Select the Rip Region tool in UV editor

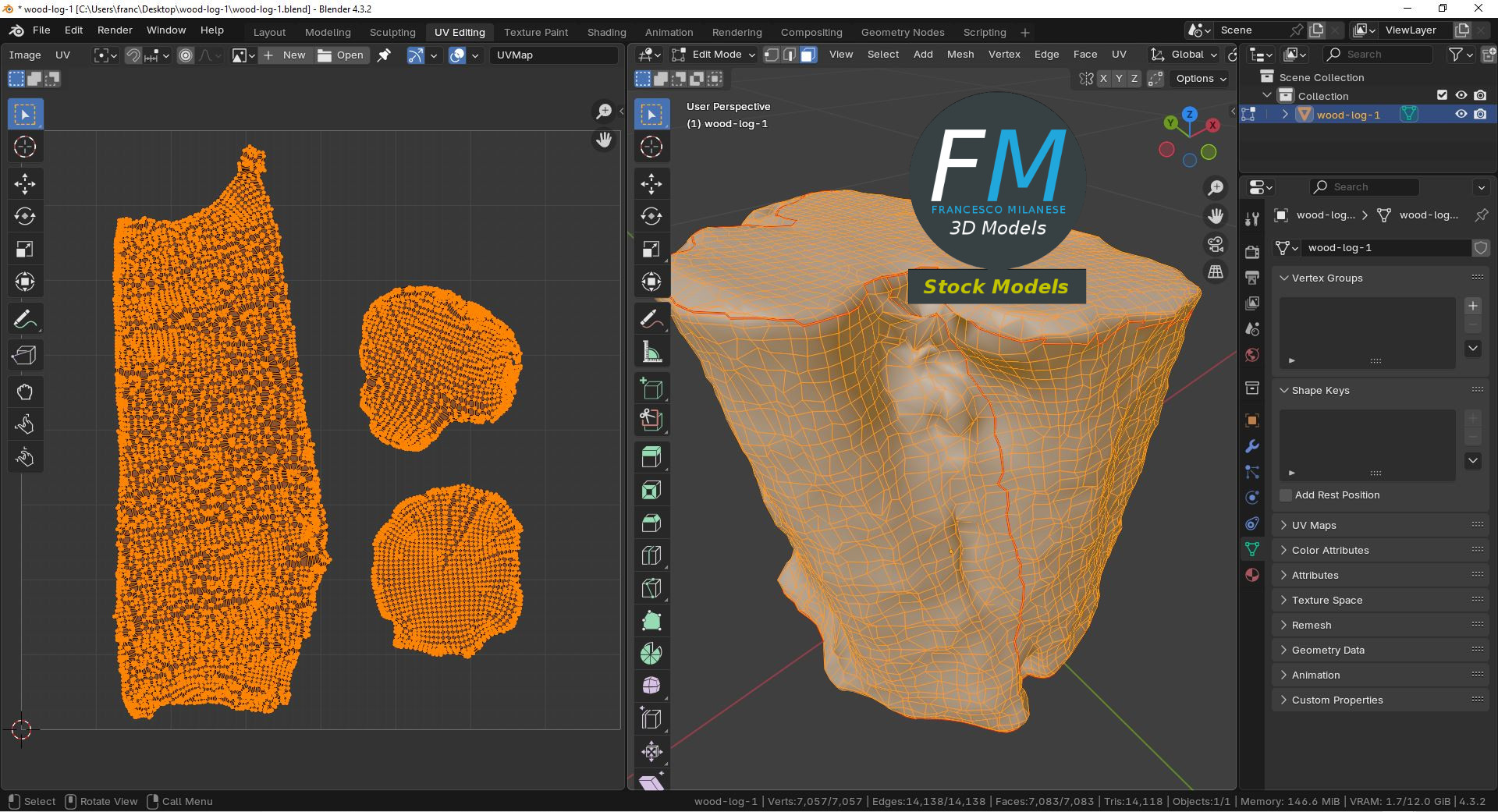(24, 356)
